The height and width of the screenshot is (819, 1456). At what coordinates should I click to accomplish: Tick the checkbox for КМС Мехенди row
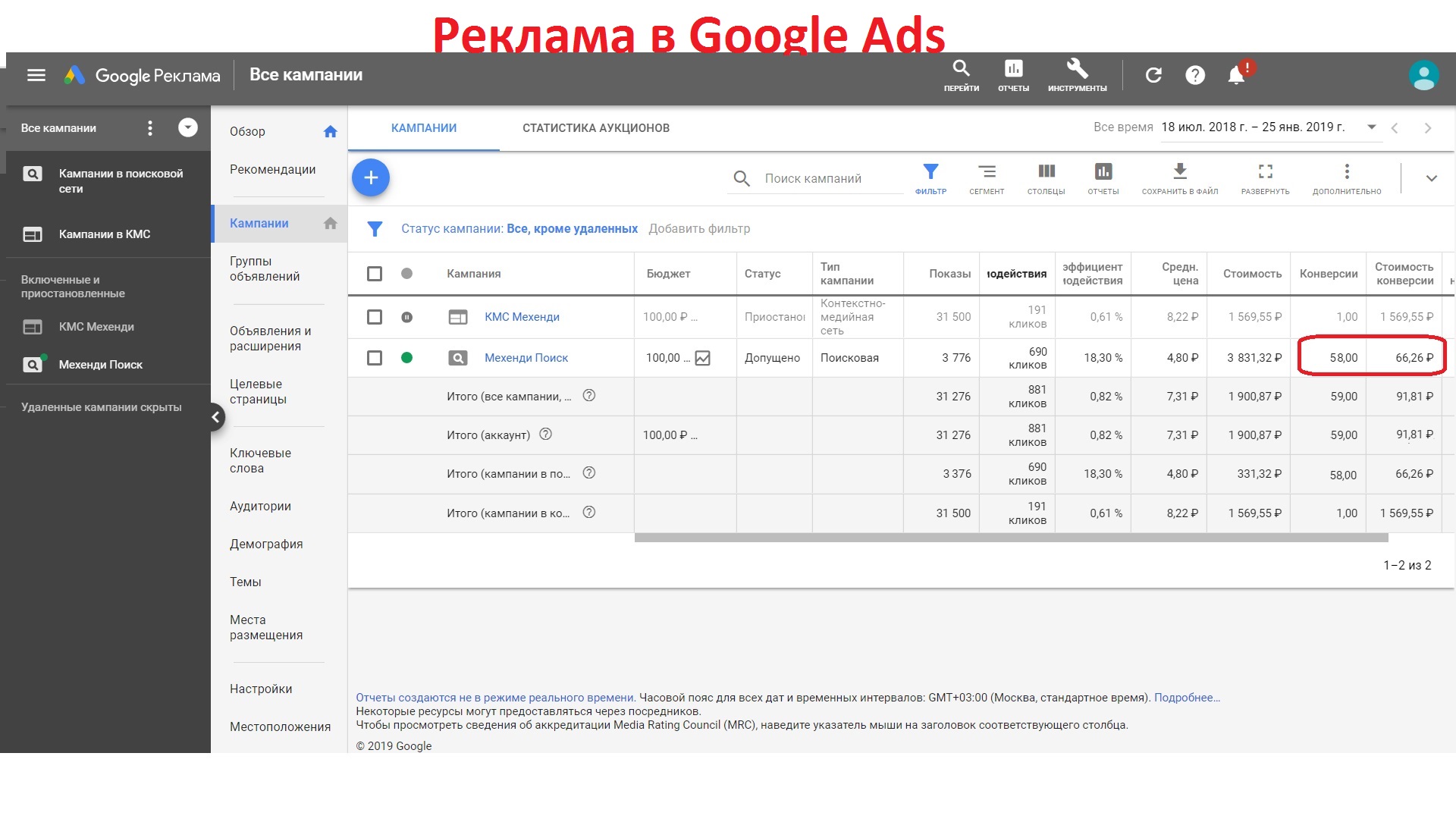point(375,317)
